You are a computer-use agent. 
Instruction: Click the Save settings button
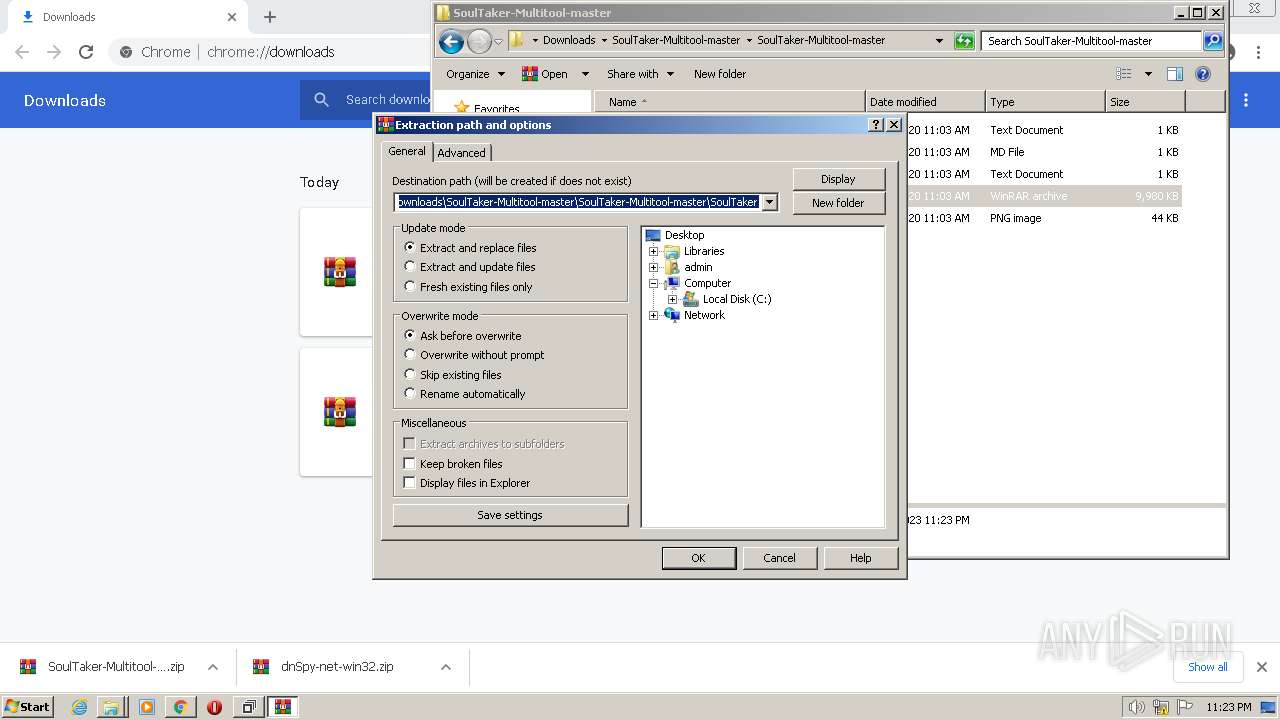[x=510, y=515]
